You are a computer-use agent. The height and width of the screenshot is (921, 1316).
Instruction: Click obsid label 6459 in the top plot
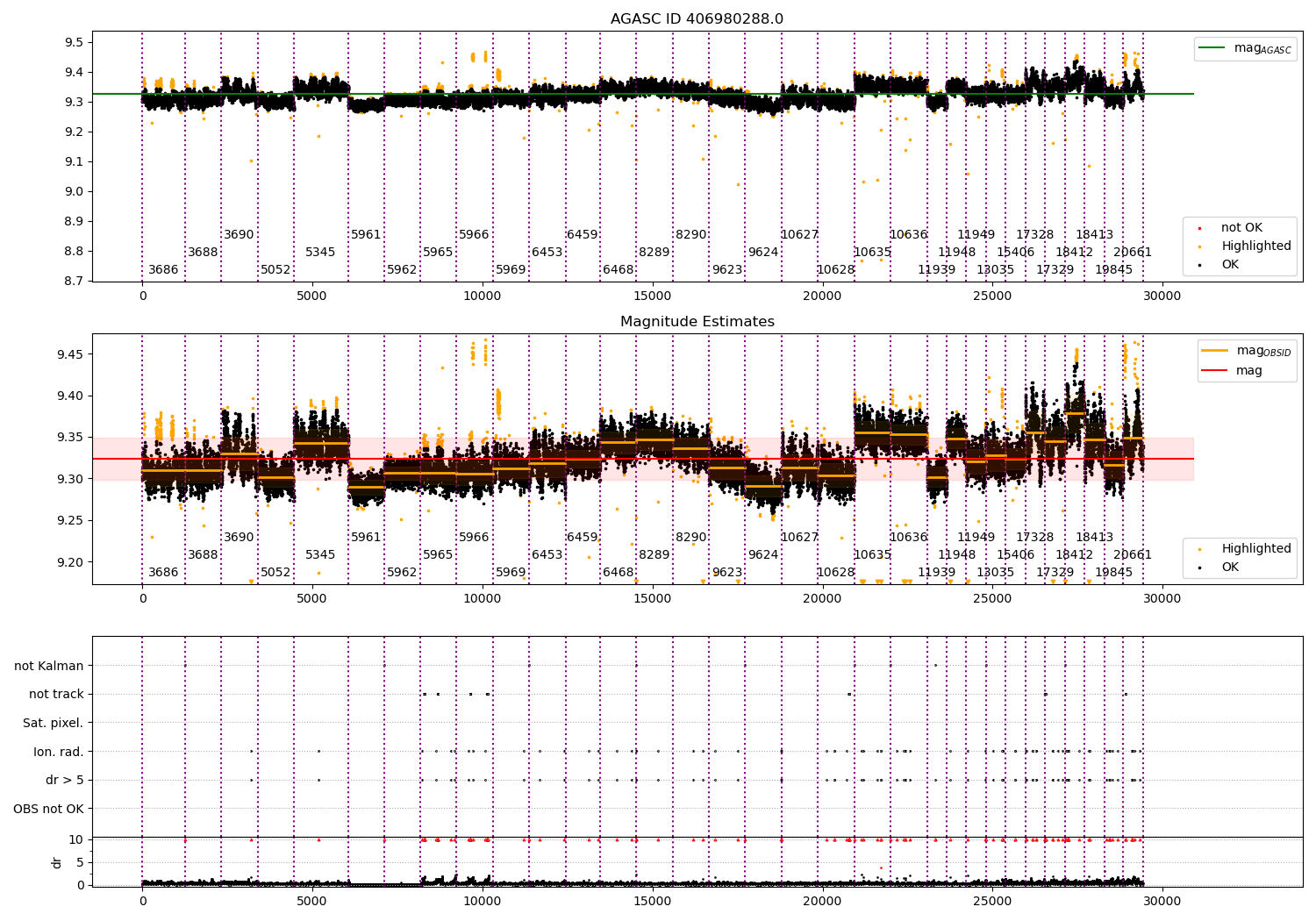(582, 235)
